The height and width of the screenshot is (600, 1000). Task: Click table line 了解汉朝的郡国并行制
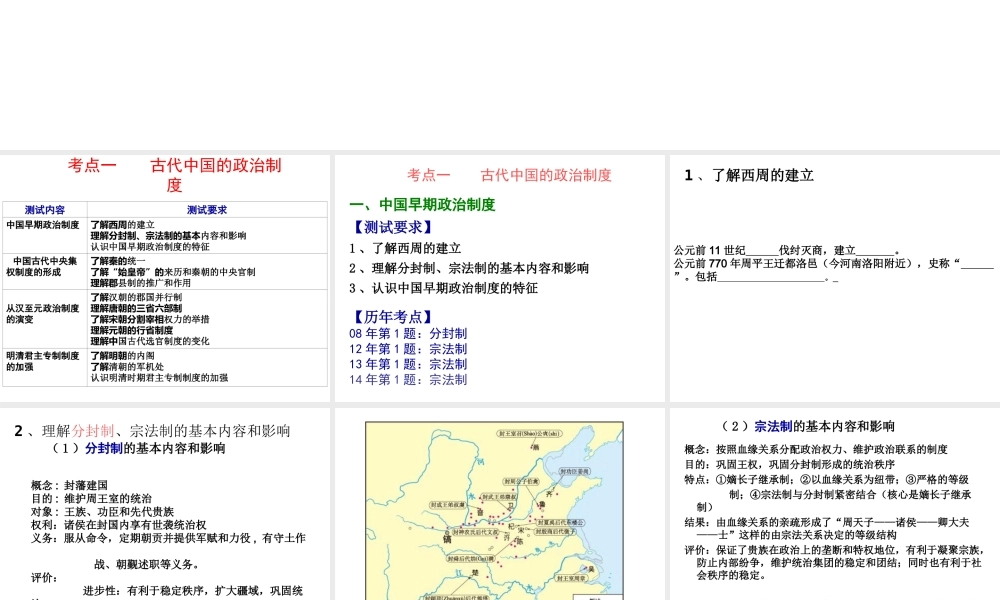tap(136, 297)
